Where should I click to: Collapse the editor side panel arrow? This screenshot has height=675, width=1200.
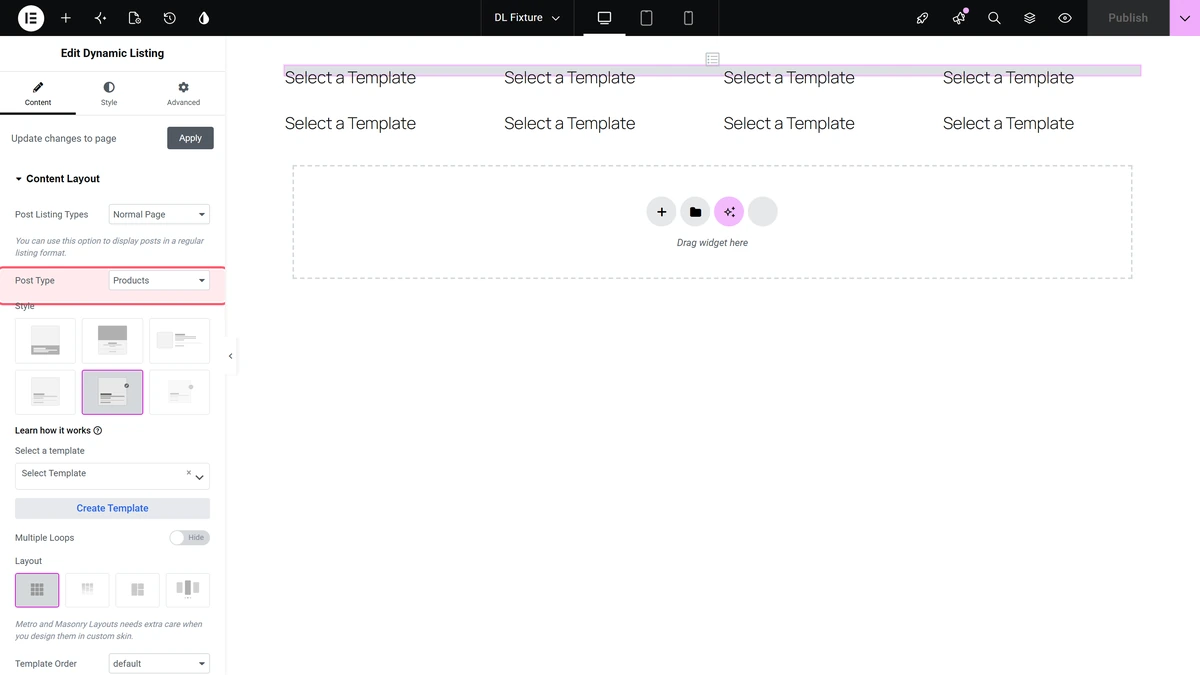tap(231, 356)
